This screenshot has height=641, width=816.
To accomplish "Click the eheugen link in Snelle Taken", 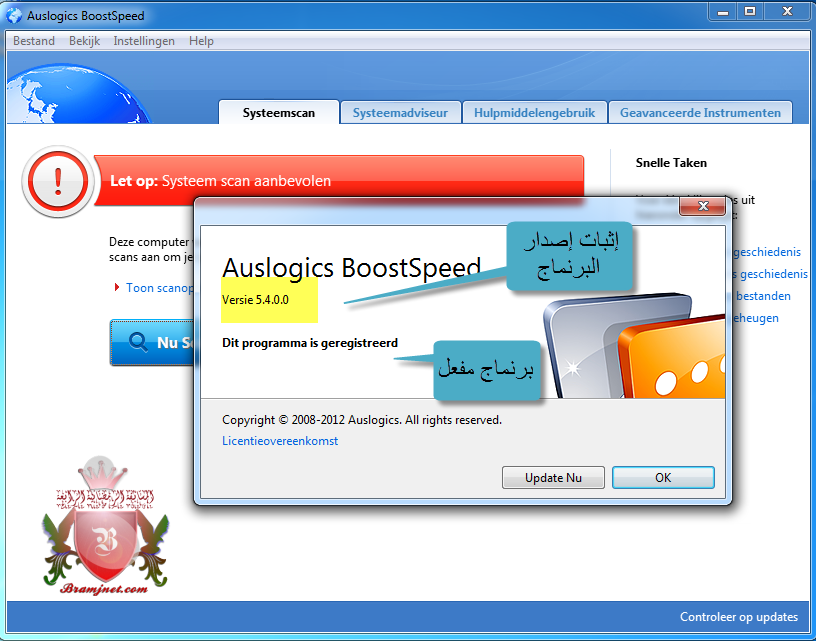I will tap(756, 317).
